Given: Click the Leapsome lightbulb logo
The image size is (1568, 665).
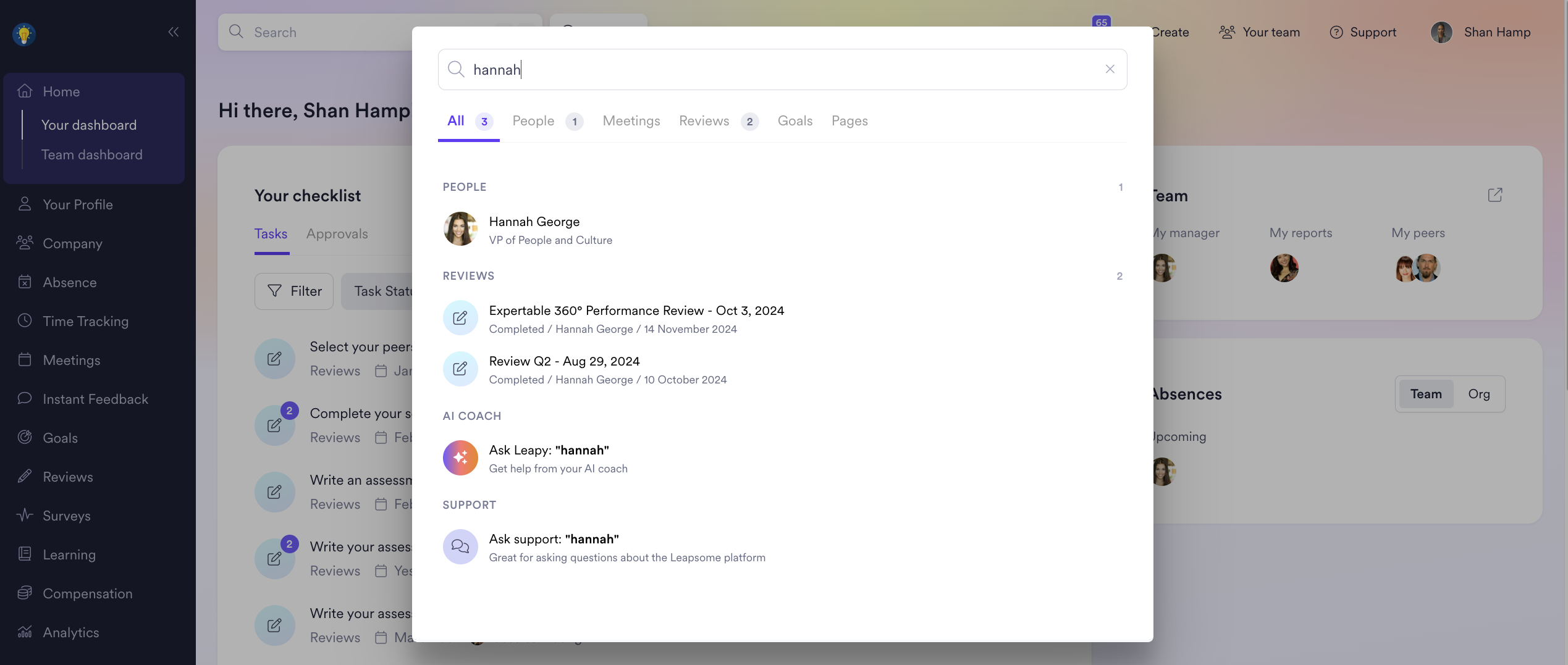Looking at the screenshot, I should coord(24,34).
